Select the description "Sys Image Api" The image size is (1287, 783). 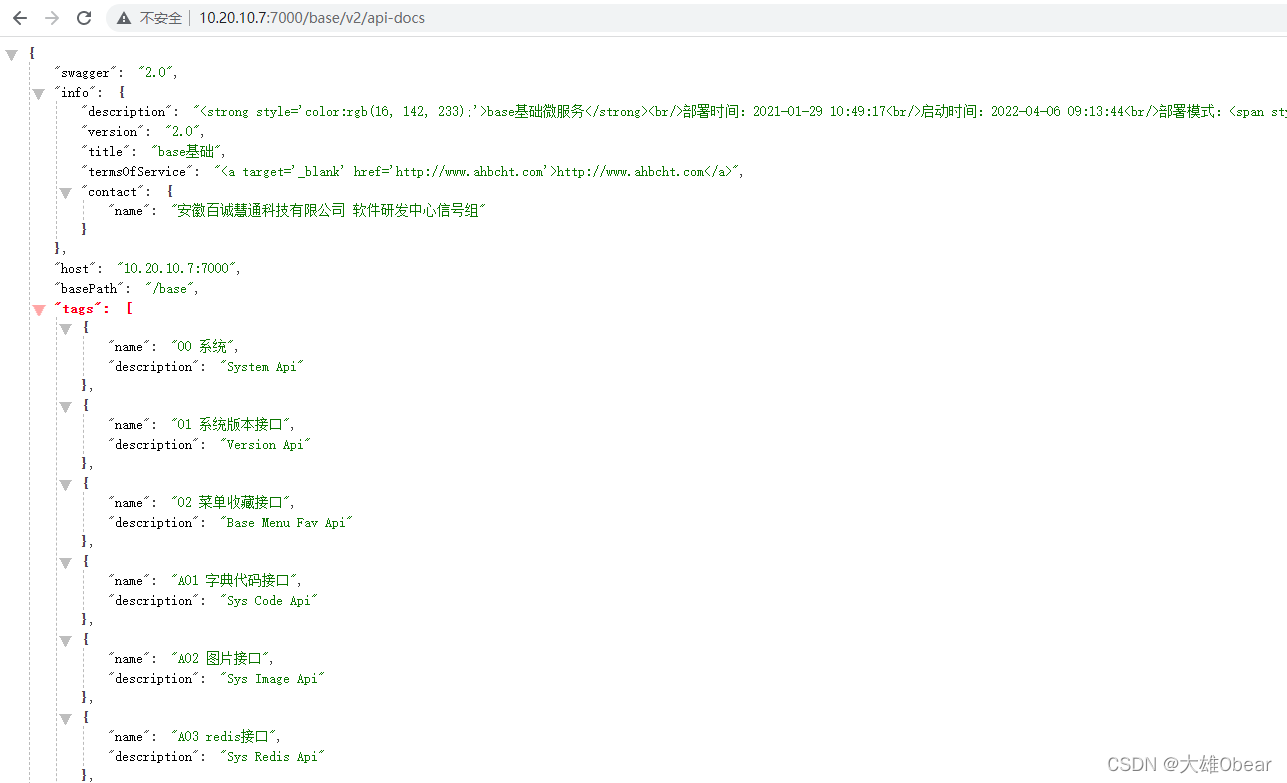coord(272,678)
